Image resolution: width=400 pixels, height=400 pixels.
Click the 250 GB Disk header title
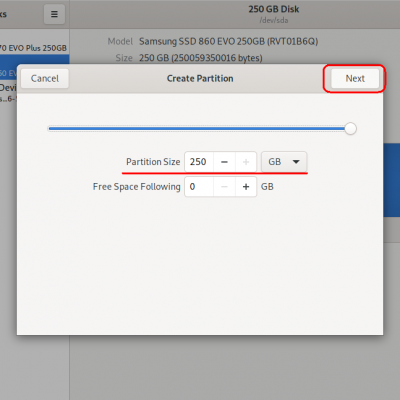pos(274,9)
